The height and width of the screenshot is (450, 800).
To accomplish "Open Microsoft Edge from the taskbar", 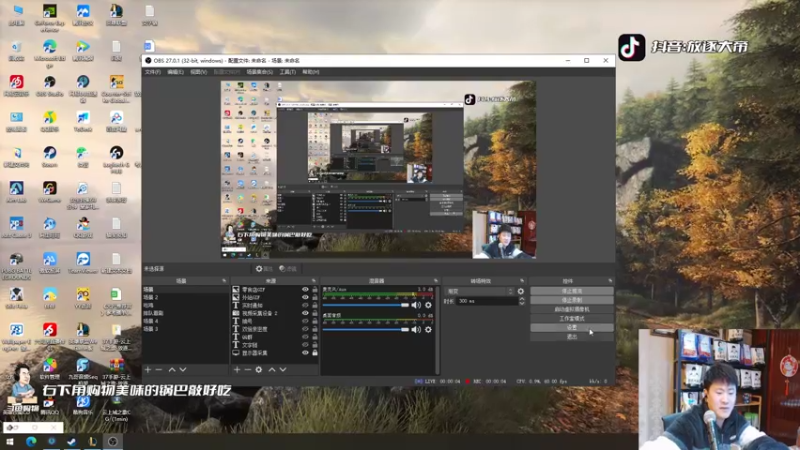I will coord(31,442).
